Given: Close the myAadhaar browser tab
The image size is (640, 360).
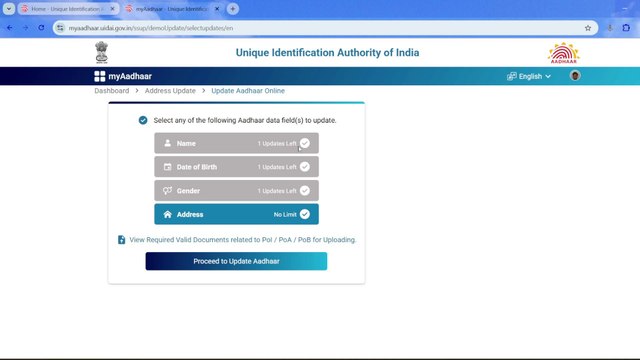Looking at the screenshot, I should click(x=217, y=9).
